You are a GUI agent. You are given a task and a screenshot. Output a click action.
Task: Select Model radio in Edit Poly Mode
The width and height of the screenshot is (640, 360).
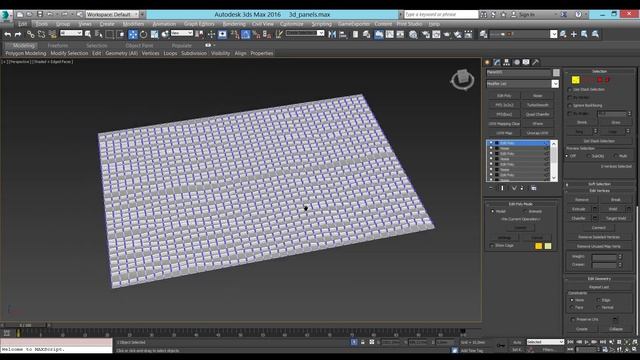pos(493,211)
